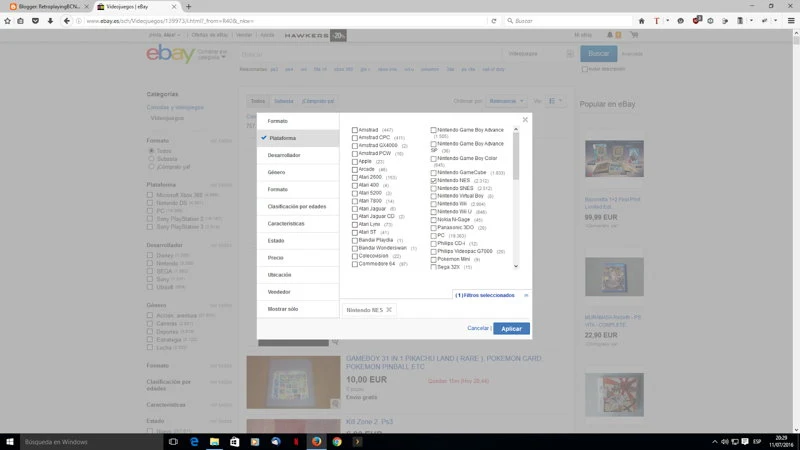
Task: Check the Nintendo SNES checkbox
Action: (x=434, y=188)
